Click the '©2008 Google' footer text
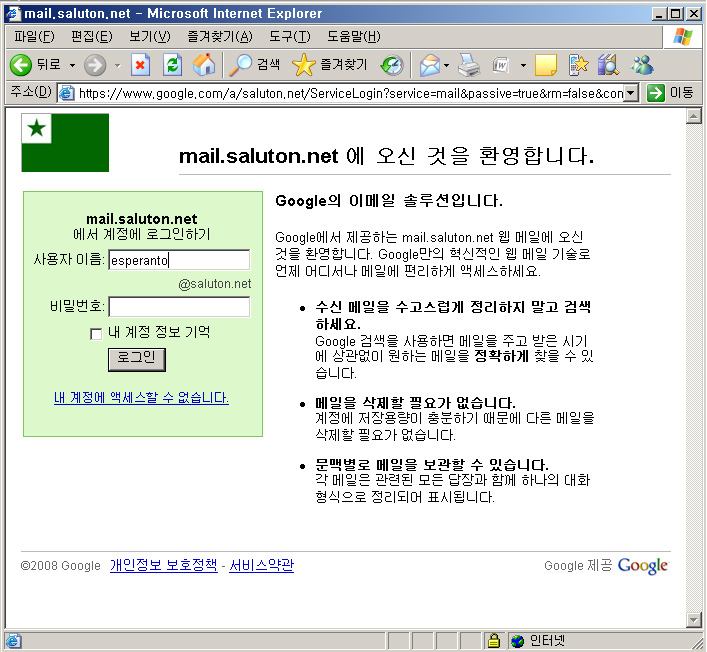Image resolution: width=707 pixels, height=652 pixels. pyautogui.click(x=60, y=565)
